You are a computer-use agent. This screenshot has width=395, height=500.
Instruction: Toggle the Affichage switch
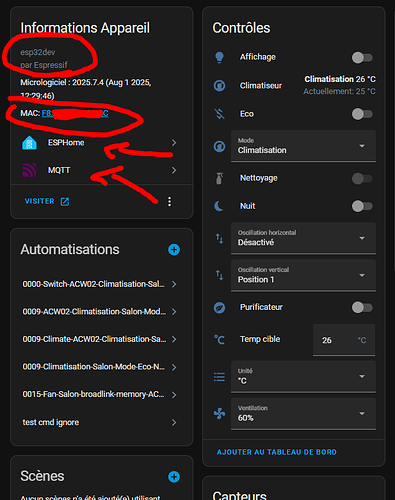pyautogui.click(x=362, y=57)
